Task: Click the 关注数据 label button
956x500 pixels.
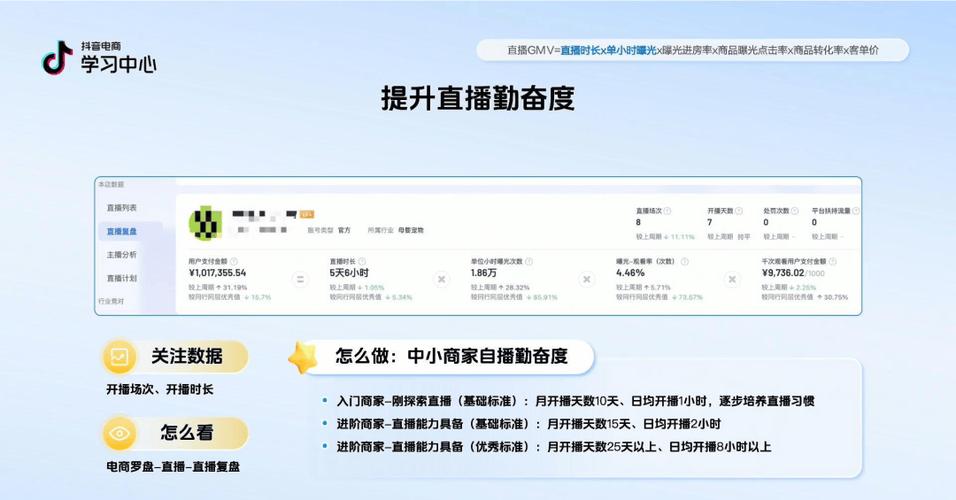Action: (x=186, y=356)
